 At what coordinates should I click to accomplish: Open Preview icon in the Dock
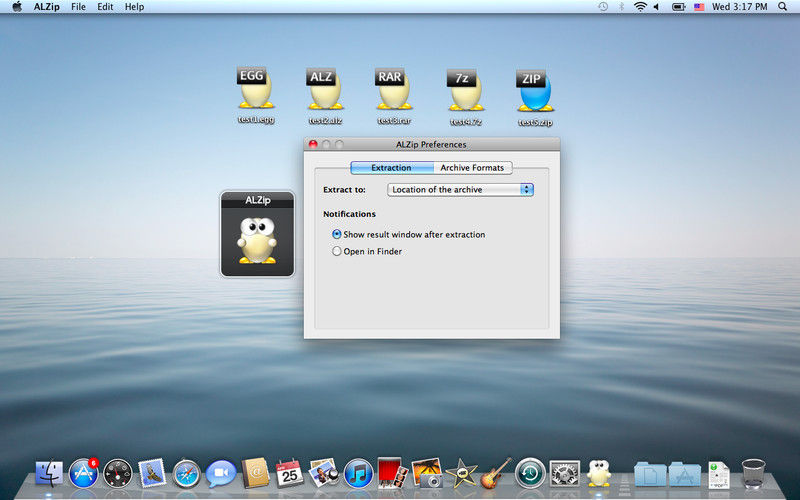[324, 472]
